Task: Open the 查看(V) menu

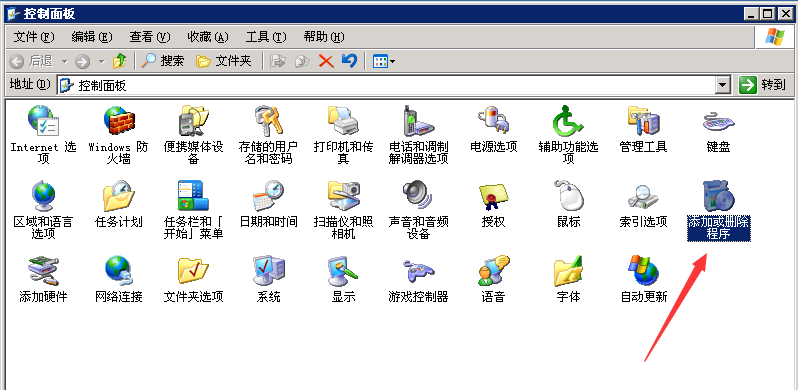Action: [x=150, y=37]
